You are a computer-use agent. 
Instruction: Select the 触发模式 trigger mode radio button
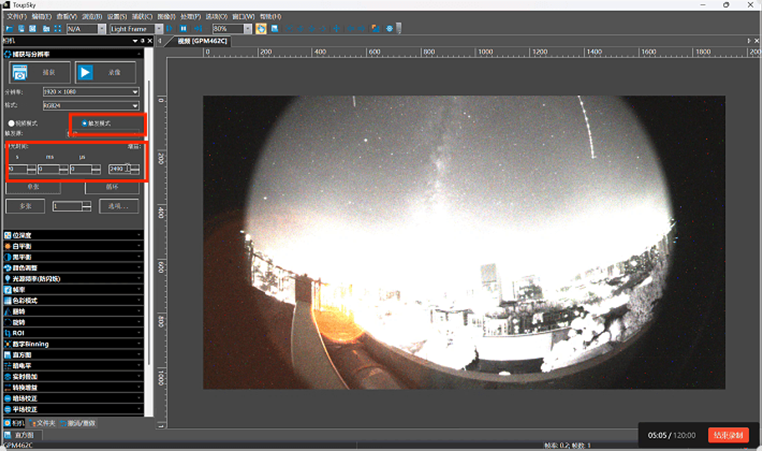click(x=85, y=123)
